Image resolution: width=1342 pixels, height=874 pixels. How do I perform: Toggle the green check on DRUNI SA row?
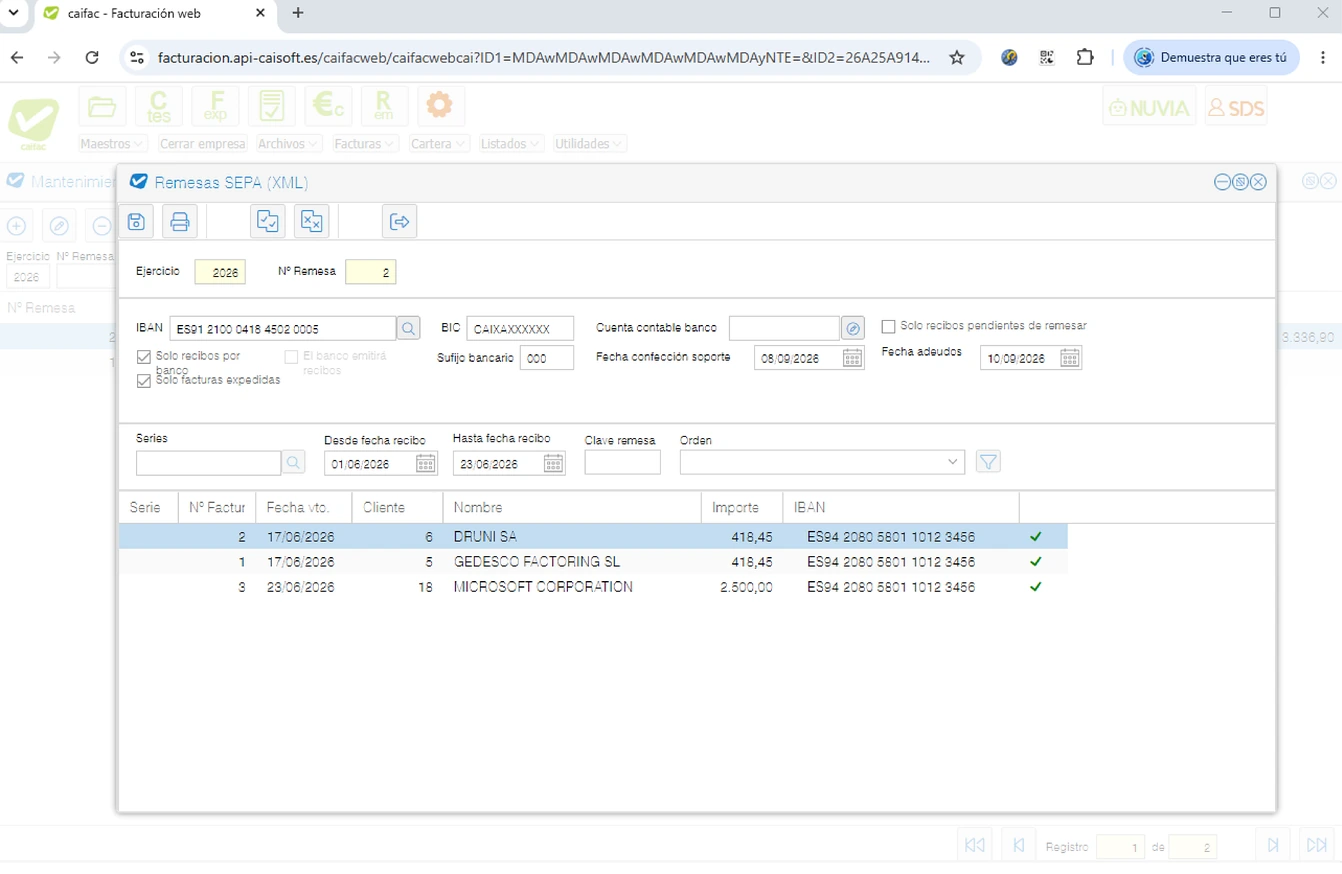(1035, 537)
